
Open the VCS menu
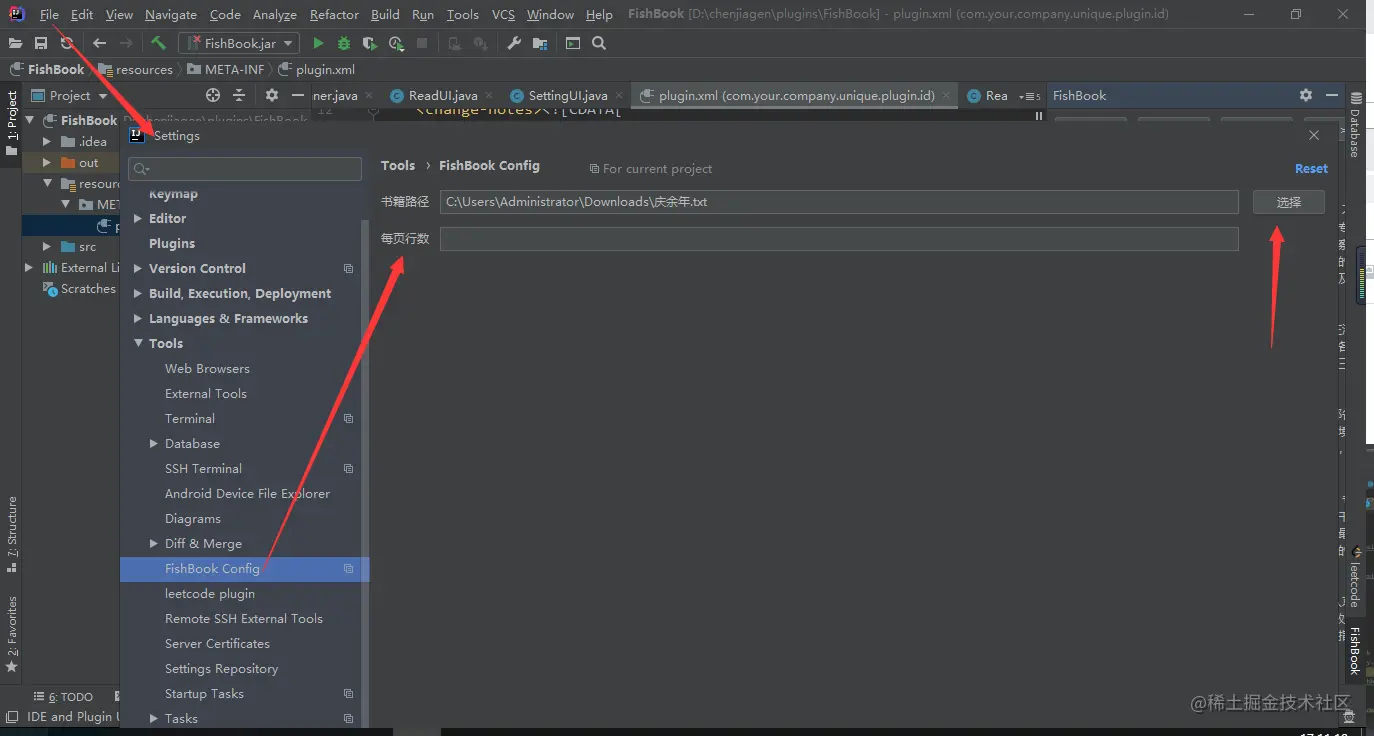(503, 14)
